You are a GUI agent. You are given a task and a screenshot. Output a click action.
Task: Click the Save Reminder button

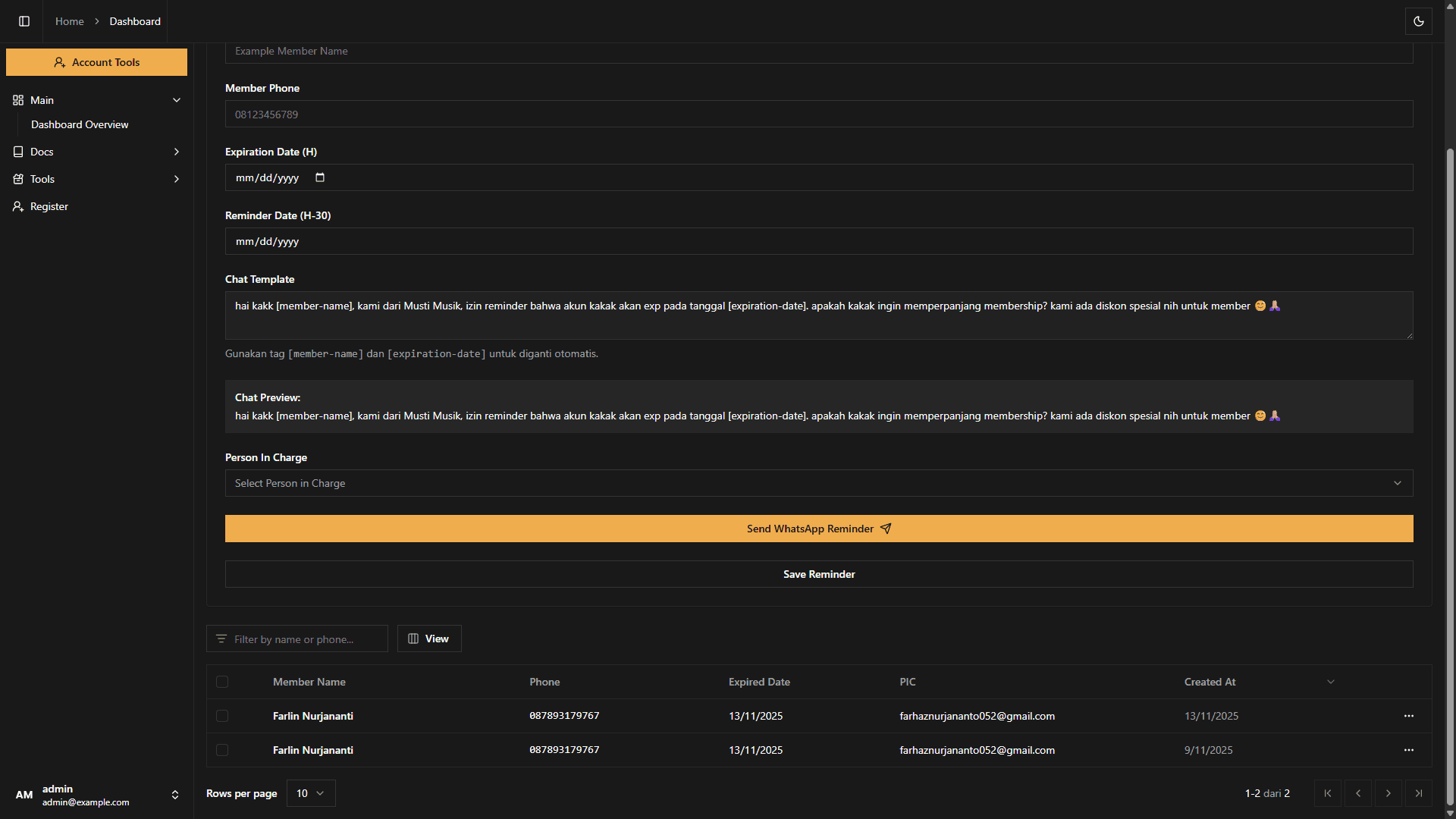point(819,574)
